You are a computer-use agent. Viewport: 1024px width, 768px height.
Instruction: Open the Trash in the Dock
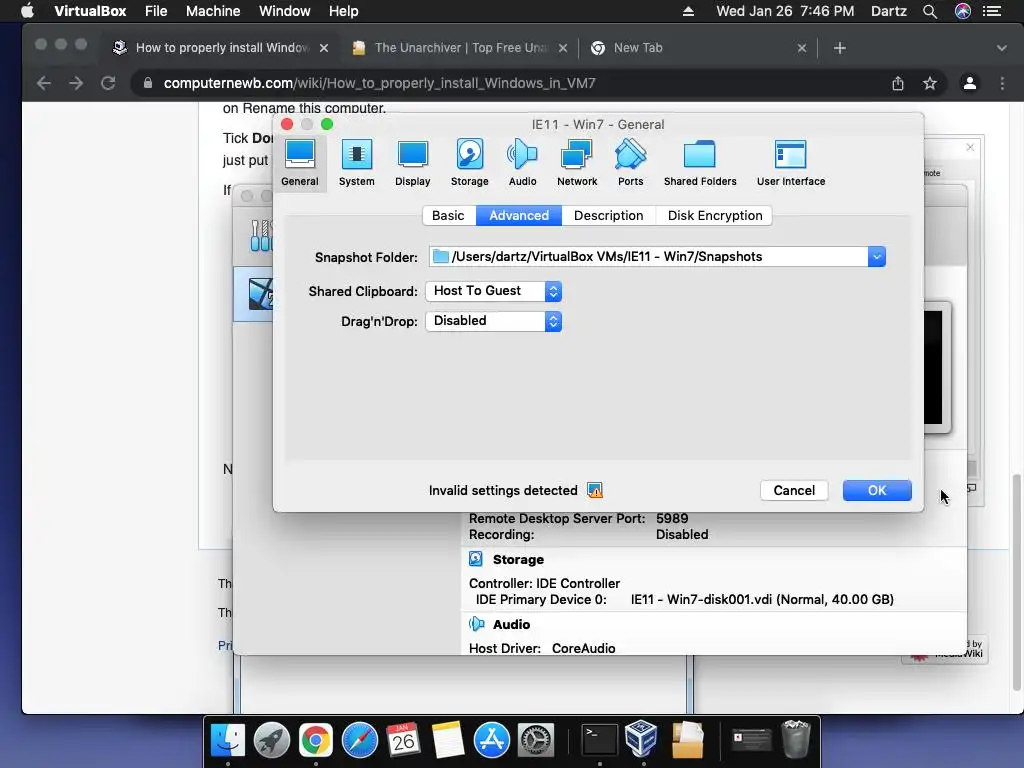click(x=795, y=739)
